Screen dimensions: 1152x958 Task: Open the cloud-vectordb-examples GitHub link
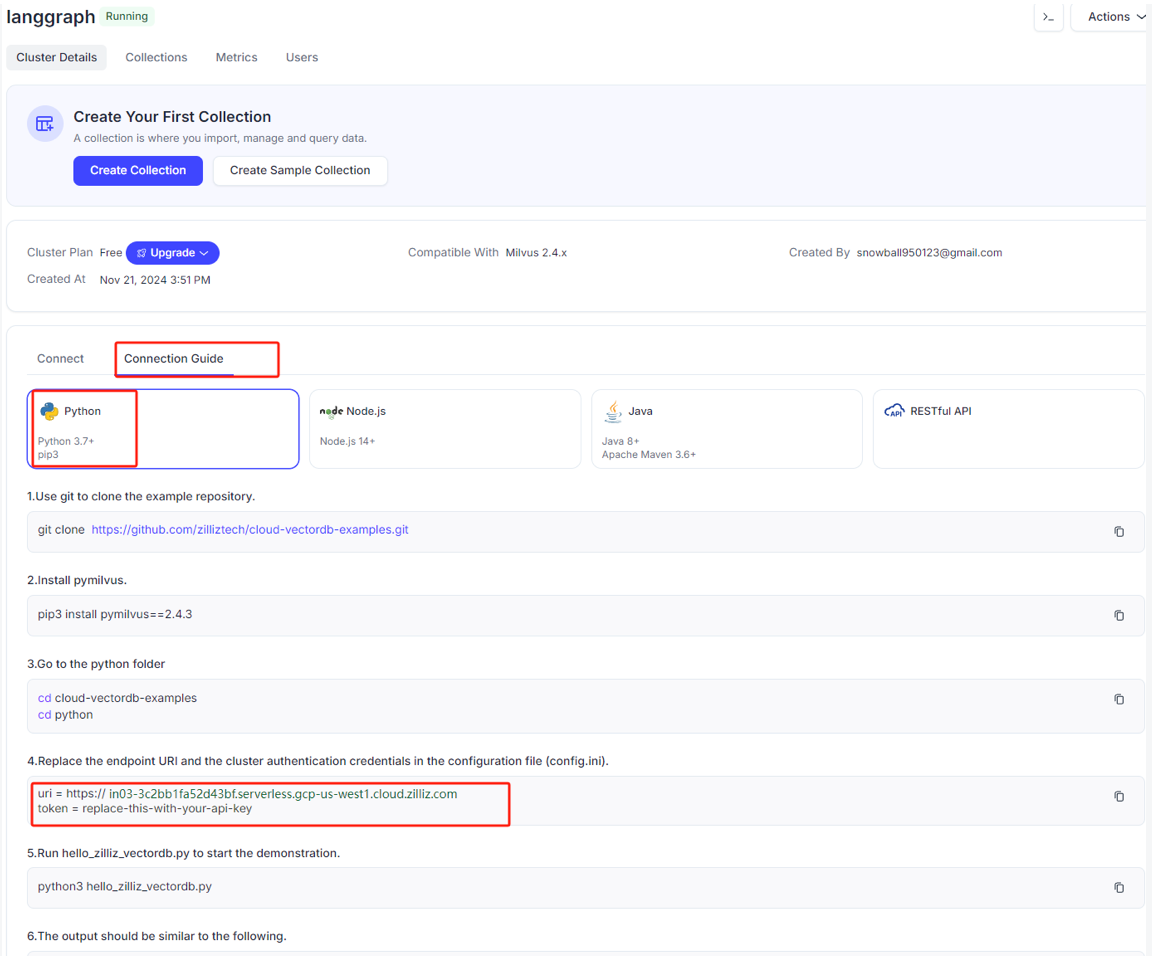click(250, 530)
